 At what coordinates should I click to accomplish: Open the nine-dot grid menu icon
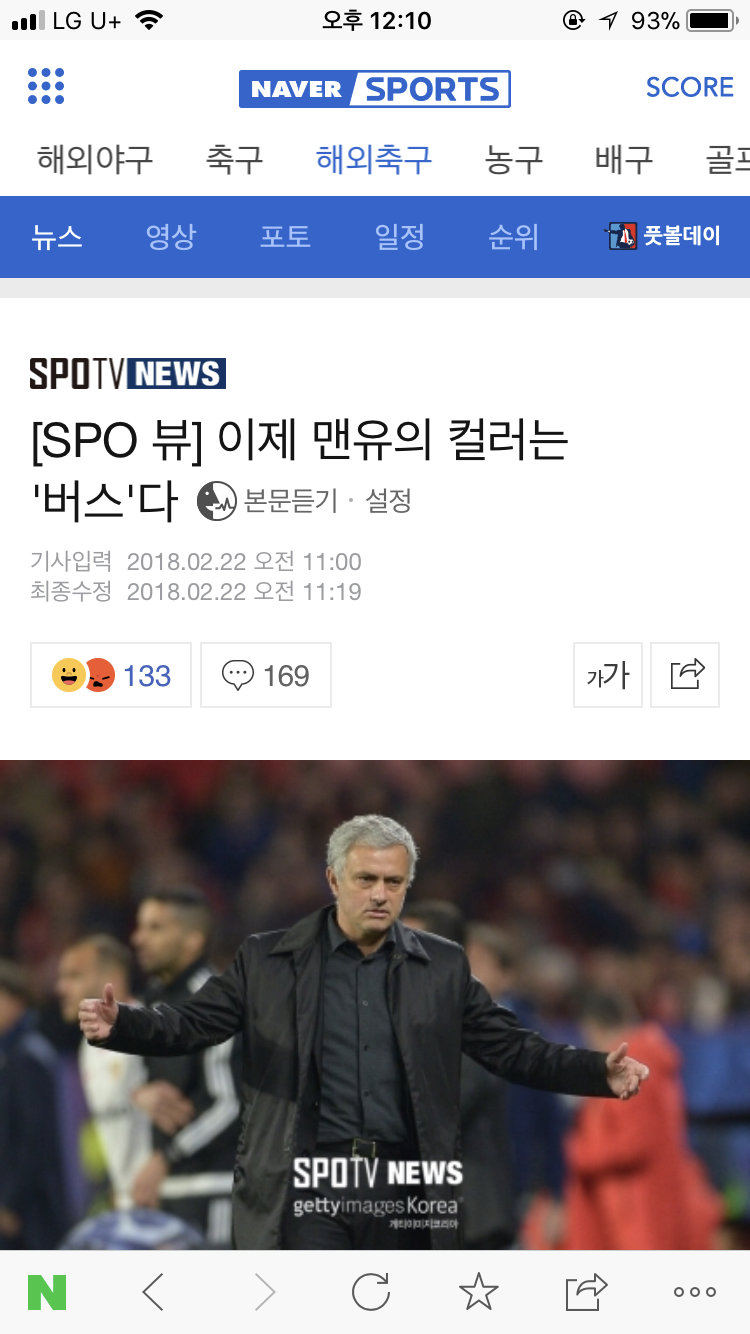pos(46,87)
